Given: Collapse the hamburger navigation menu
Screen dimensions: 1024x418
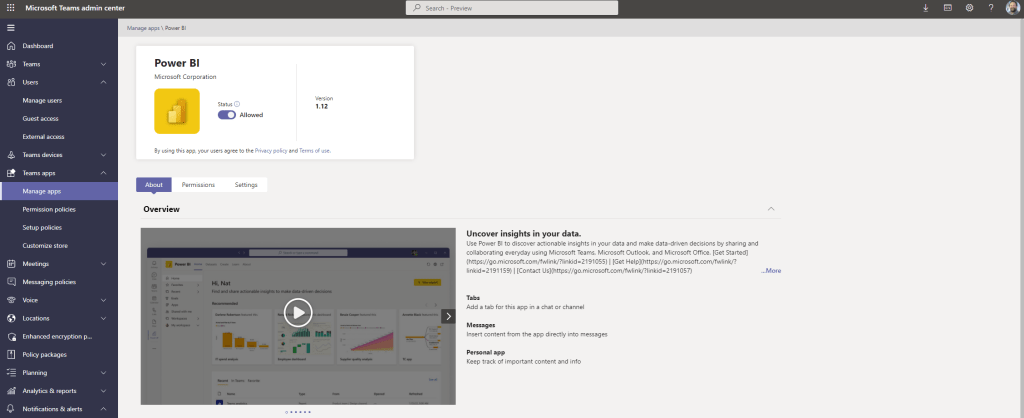Looking at the screenshot, I should pyautogui.click(x=10, y=27).
